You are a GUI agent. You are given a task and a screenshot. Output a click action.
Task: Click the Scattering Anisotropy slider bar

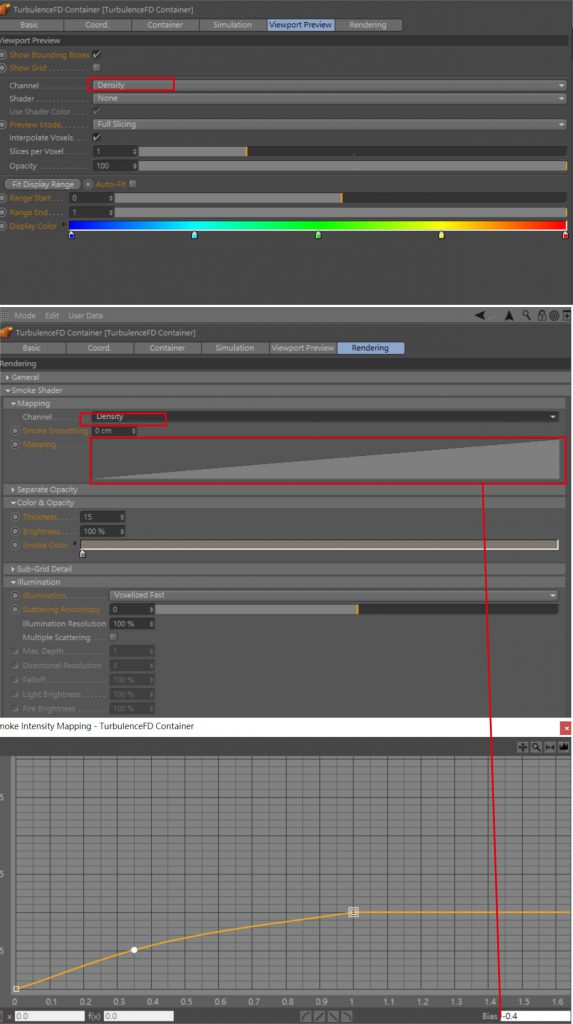pos(357,609)
